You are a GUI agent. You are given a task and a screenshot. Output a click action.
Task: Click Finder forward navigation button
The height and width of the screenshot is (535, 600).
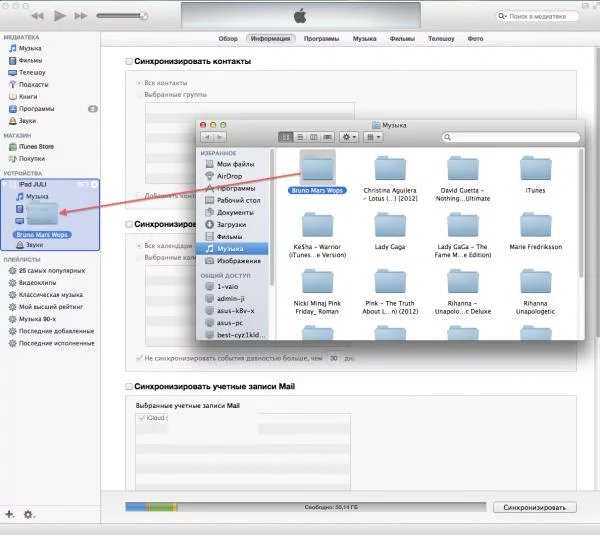tap(220, 137)
